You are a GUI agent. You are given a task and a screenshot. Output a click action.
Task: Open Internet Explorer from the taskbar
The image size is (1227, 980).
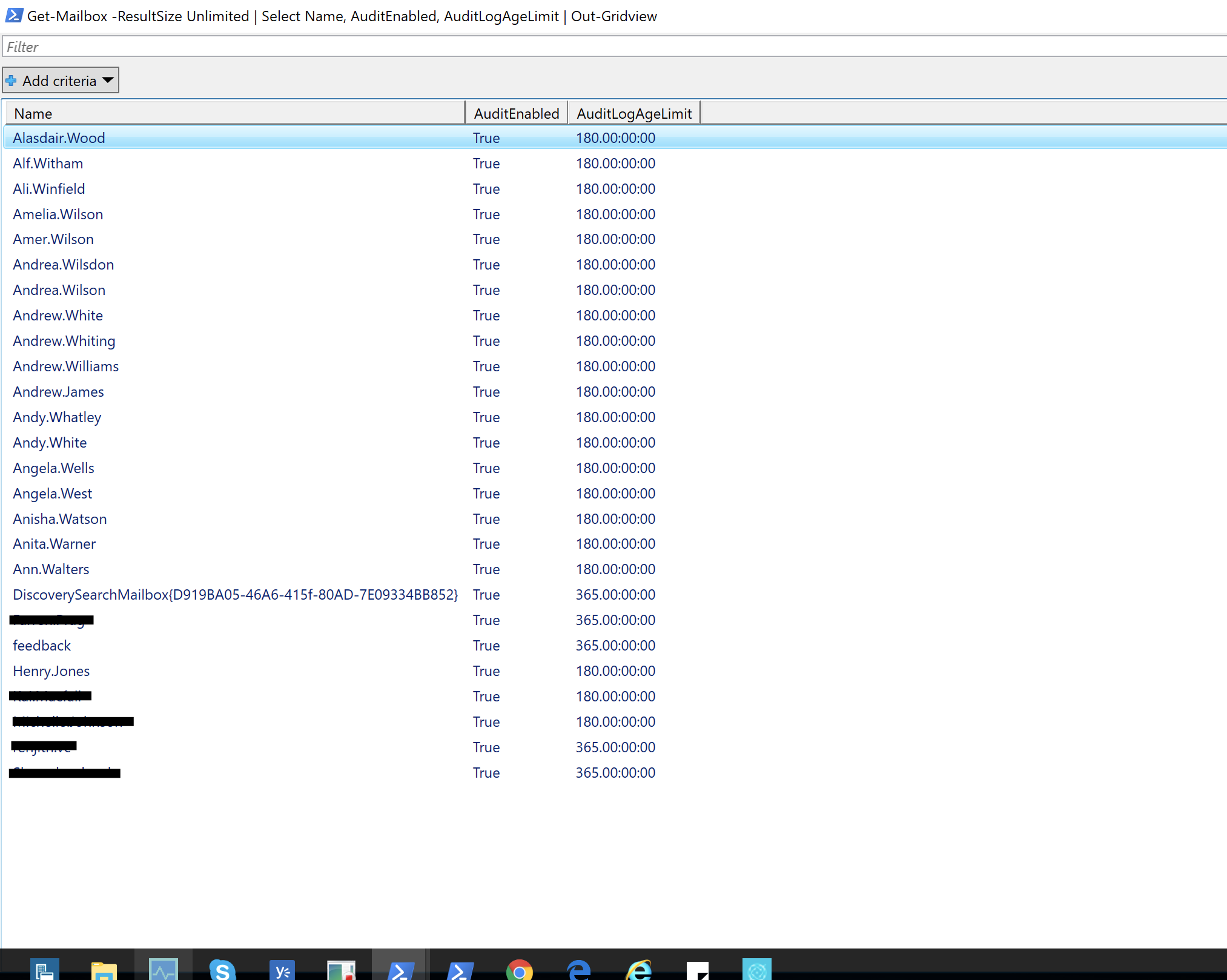tap(639, 969)
